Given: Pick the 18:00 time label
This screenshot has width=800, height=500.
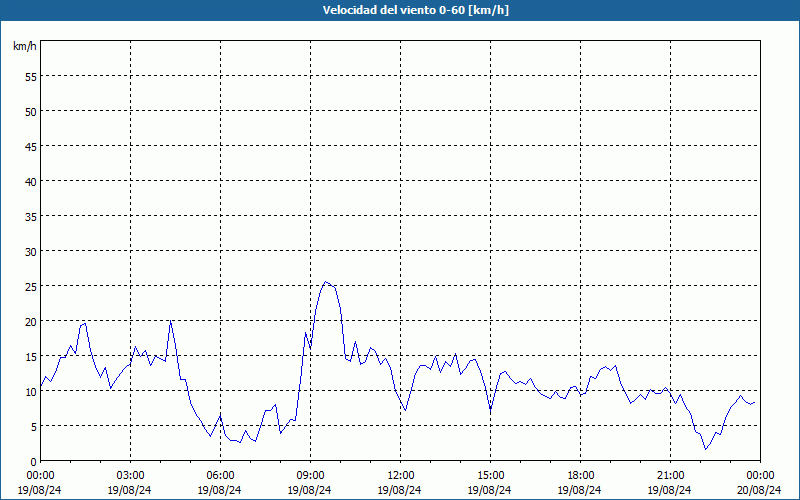Looking at the screenshot, I should coord(580,476).
